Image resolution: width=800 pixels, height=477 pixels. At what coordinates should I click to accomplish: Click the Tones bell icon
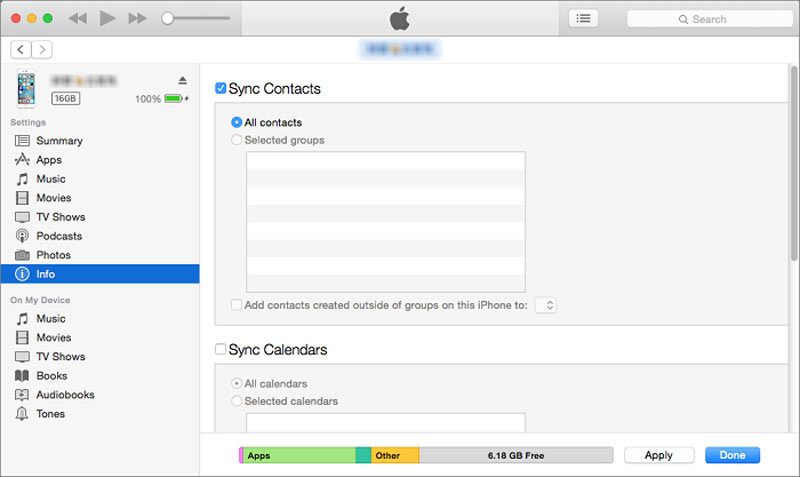pyautogui.click(x=22, y=414)
